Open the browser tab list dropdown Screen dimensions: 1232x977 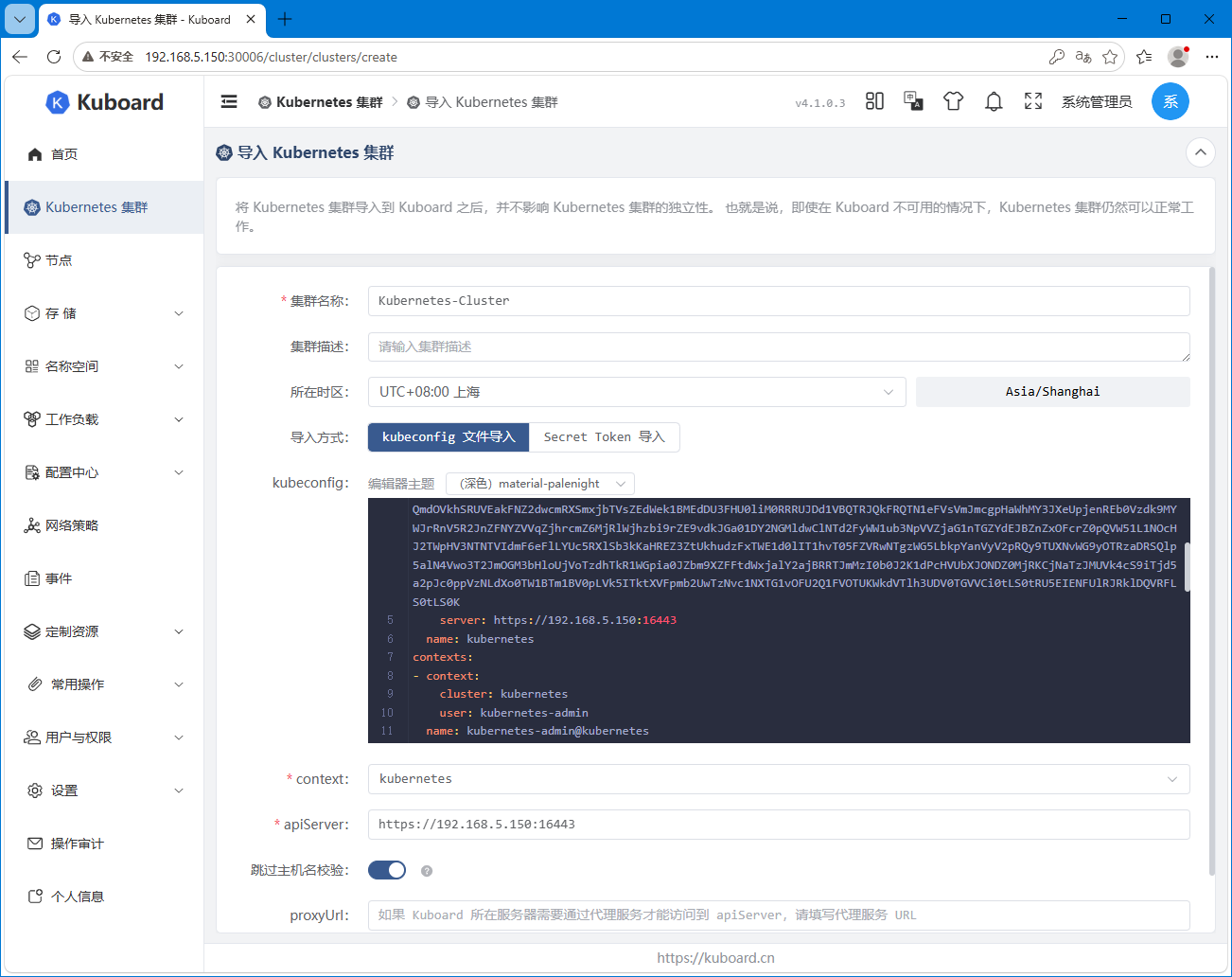point(20,19)
